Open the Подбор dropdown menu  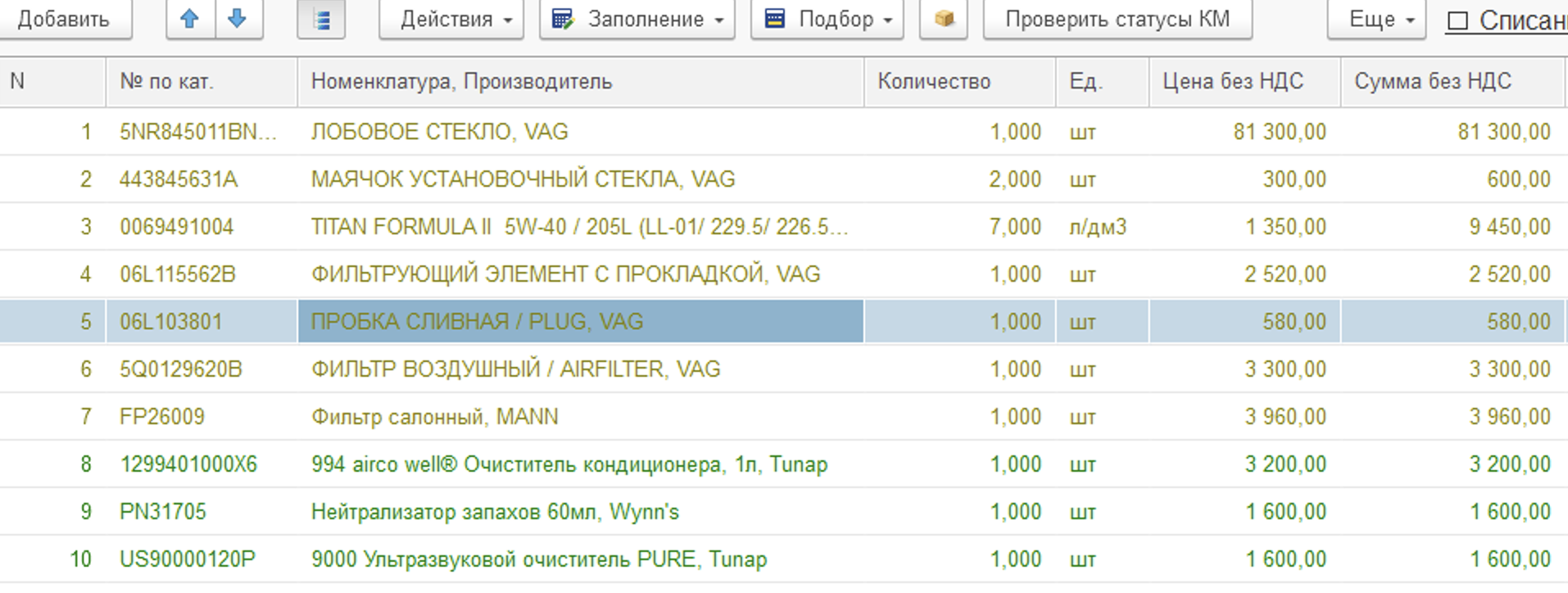point(827,19)
